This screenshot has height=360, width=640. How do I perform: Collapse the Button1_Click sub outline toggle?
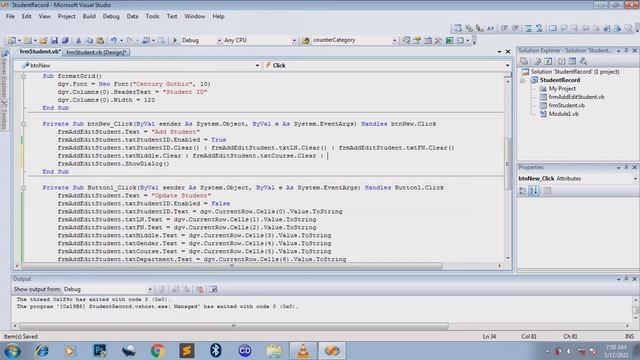click(24, 188)
